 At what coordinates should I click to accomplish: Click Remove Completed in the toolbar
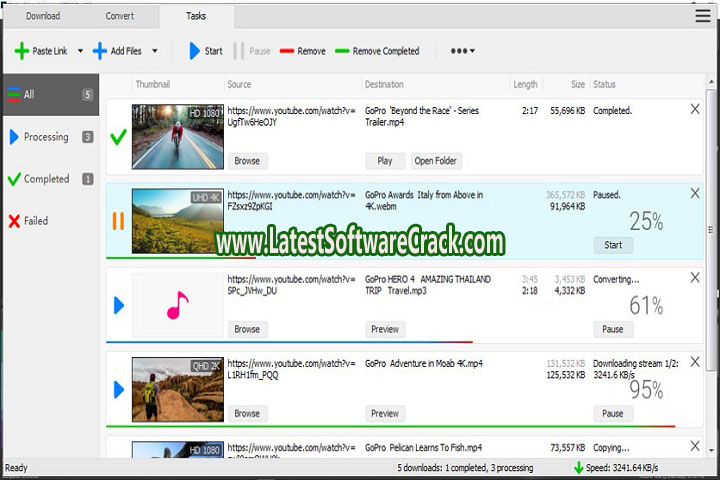click(377, 51)
